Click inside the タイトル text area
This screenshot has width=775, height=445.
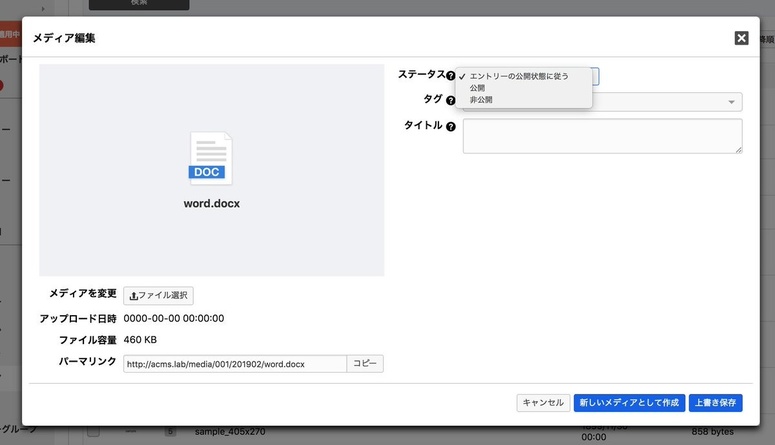coord(600,136)
